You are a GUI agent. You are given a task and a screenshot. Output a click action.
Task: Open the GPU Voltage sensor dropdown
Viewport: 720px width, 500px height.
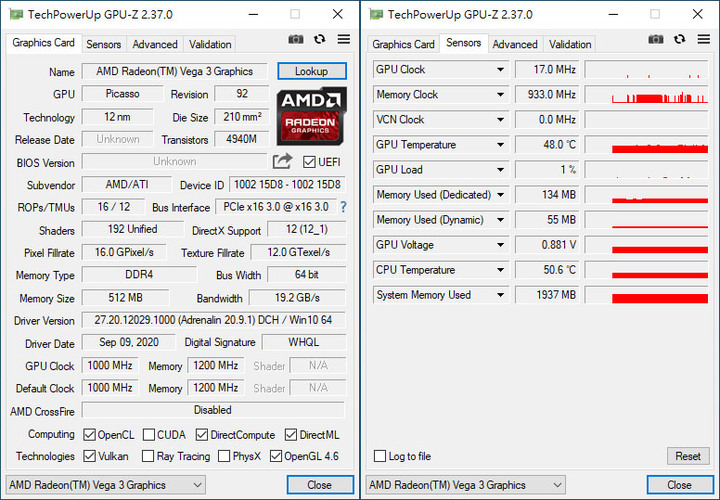point(501,245)
